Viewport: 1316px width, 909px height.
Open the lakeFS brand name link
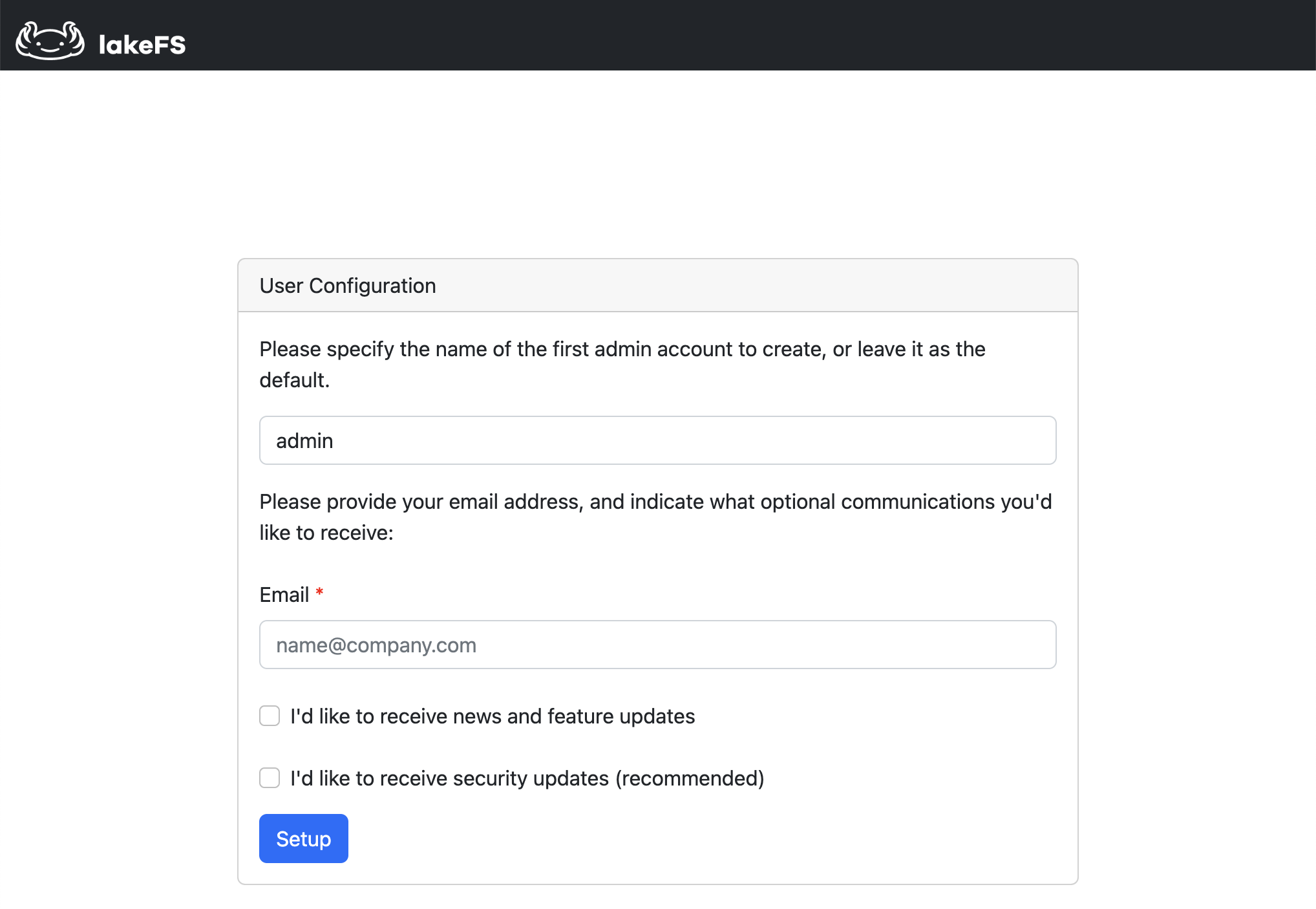pyautogui.click(x=142, y=45)
